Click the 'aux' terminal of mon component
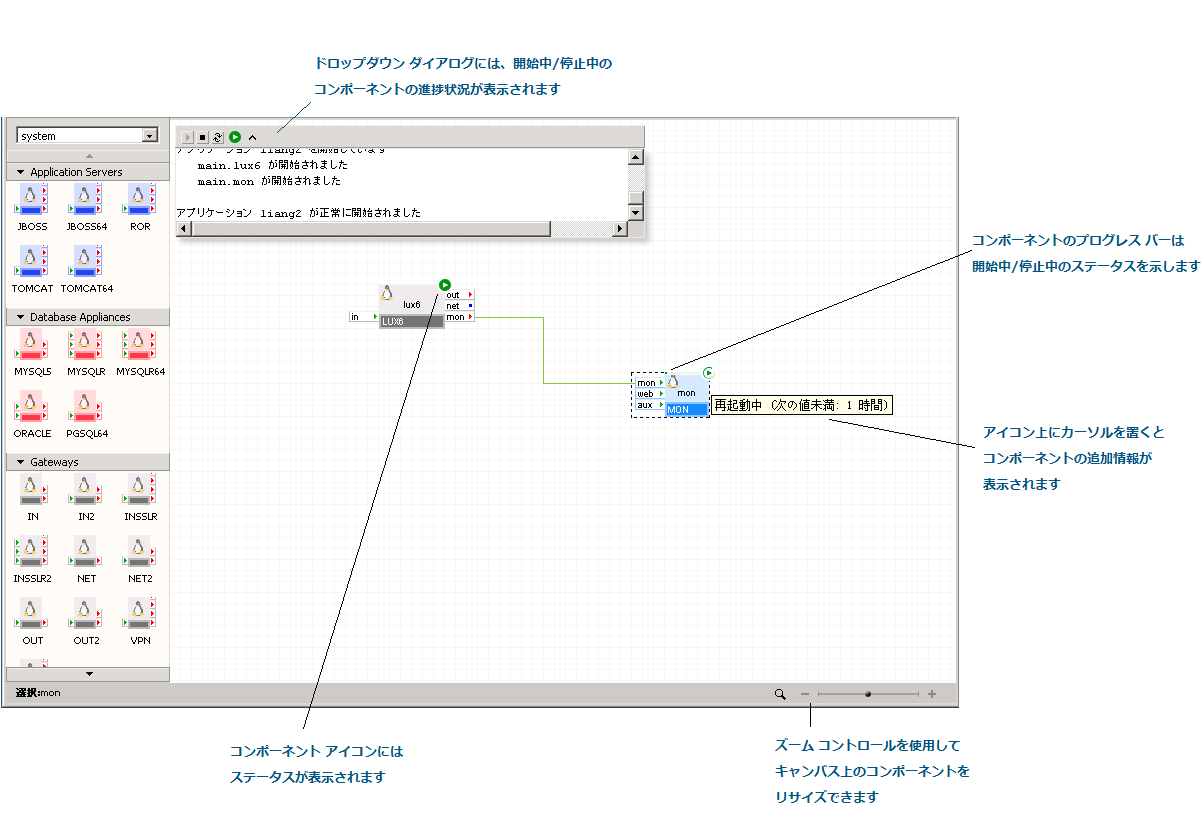Viewport: 1204px width, 835px height. (650, 405)
